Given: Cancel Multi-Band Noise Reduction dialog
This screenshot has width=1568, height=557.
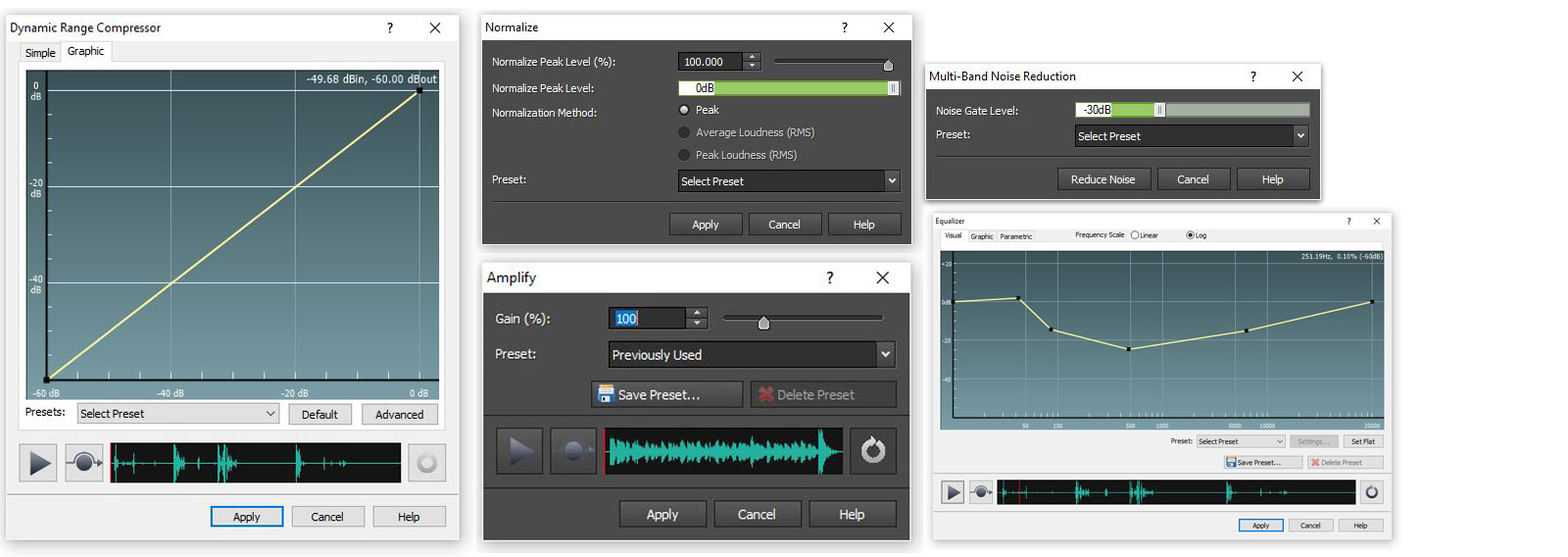Looking at the screenshot, I should [1193, 179].
